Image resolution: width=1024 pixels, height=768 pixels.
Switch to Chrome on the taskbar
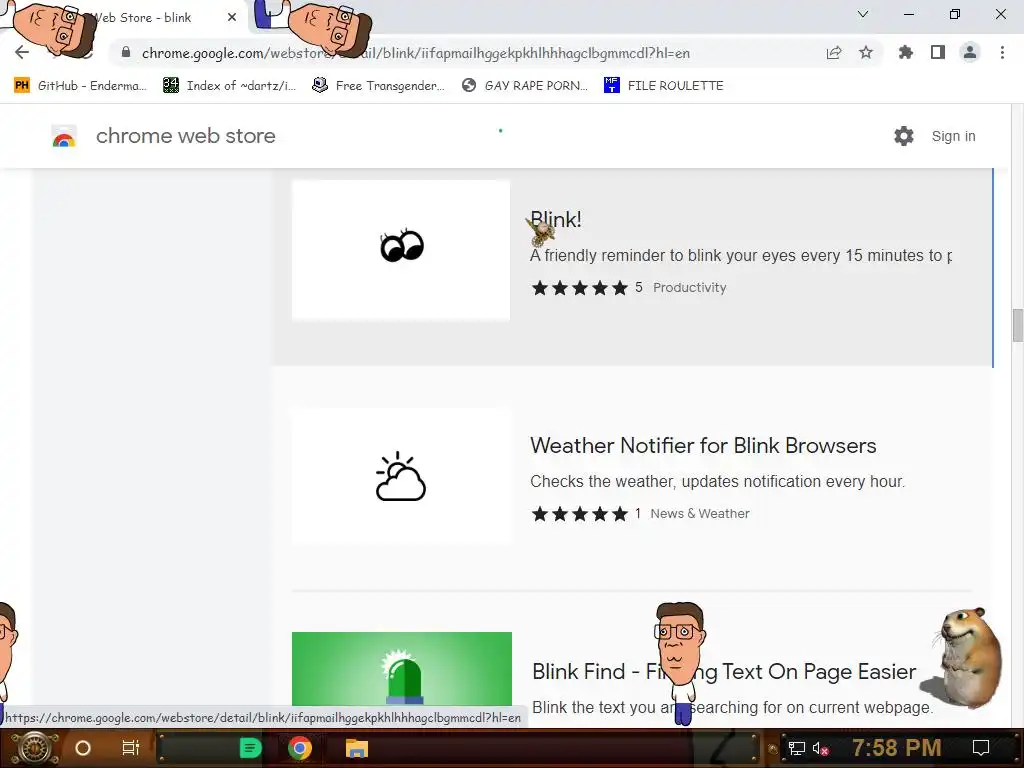[300, 748]
